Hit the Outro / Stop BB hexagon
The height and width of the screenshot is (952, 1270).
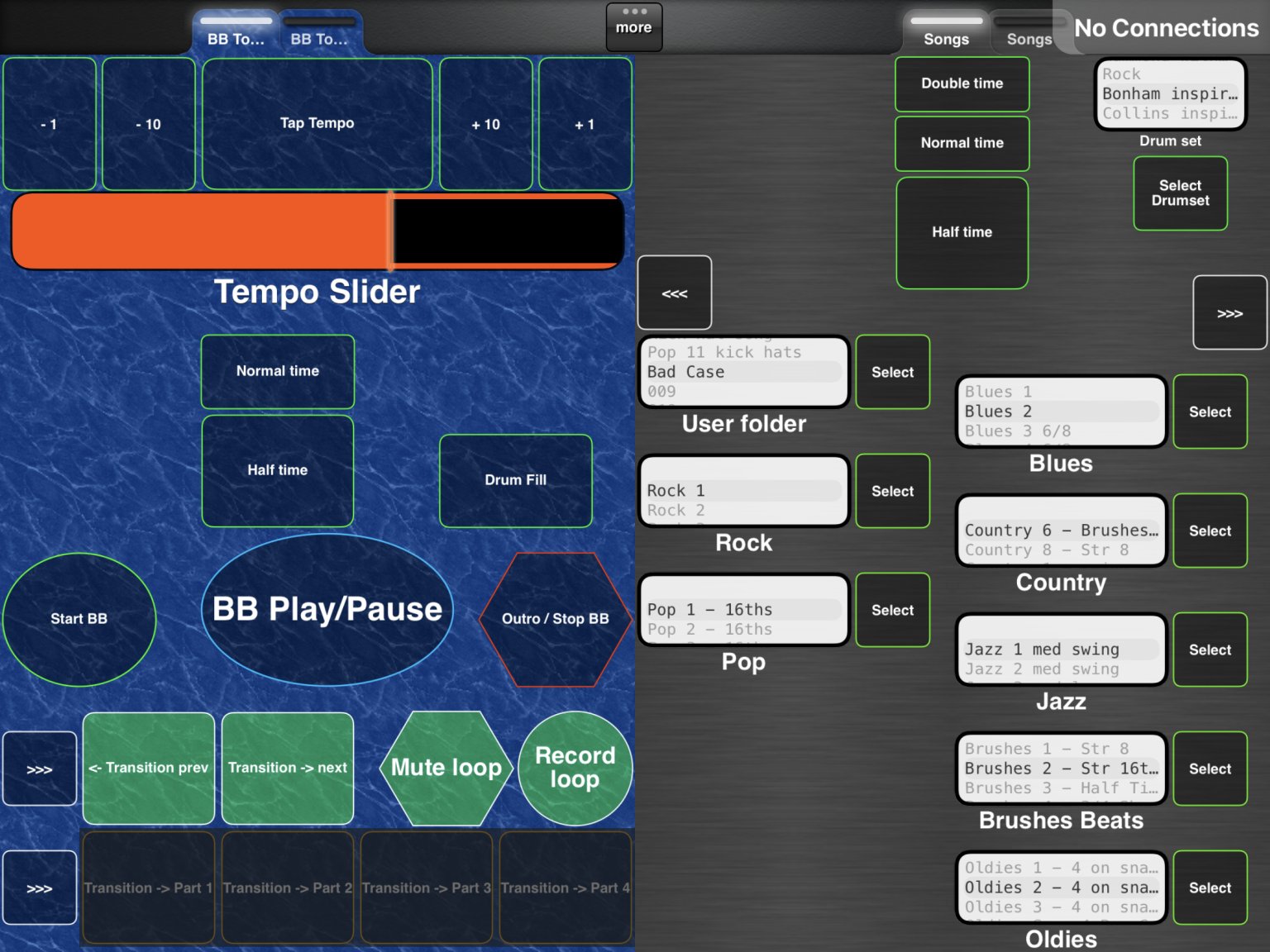[556, 619]
